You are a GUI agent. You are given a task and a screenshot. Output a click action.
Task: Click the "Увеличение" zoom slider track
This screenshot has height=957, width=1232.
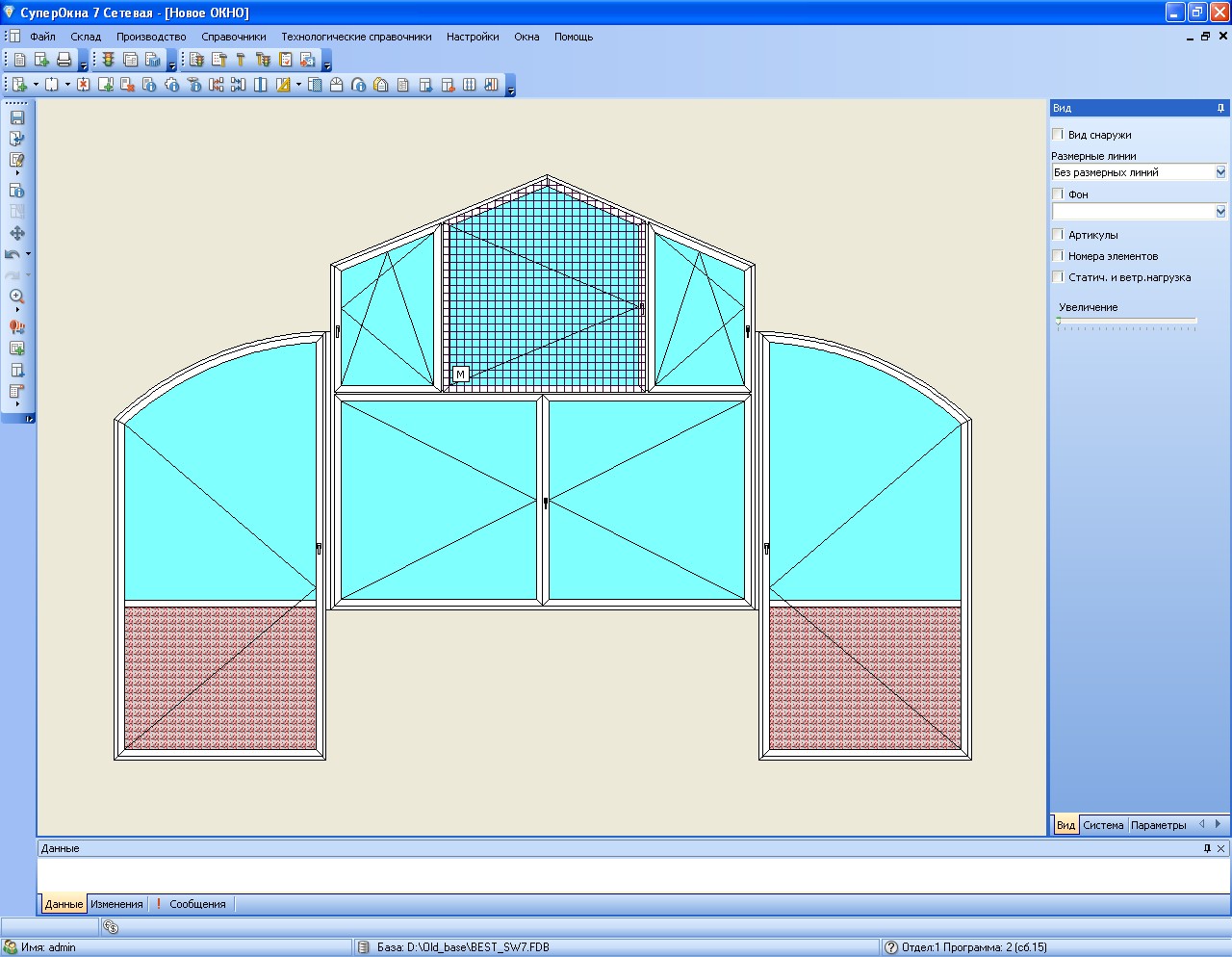pos(1126,322)
